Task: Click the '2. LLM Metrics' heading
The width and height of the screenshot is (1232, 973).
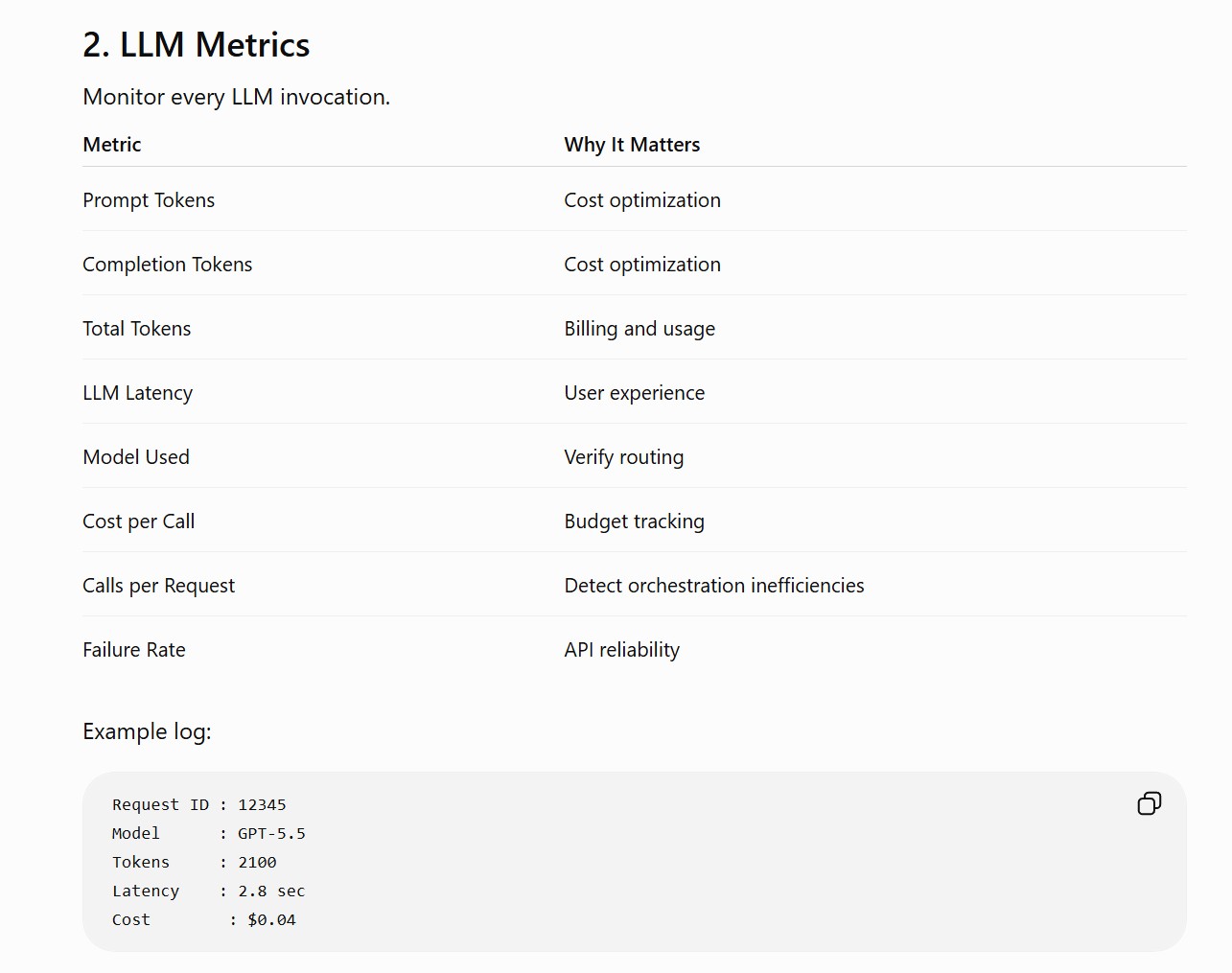Action: (197, 45)
